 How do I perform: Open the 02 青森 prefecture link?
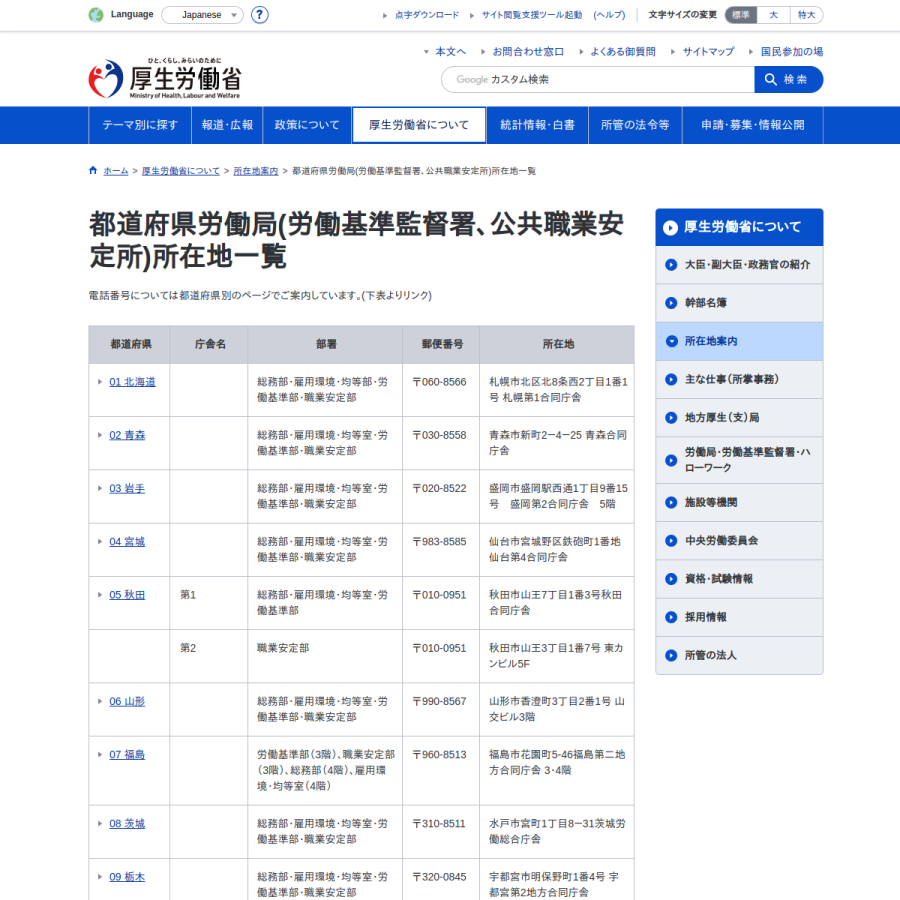point(127,436)
